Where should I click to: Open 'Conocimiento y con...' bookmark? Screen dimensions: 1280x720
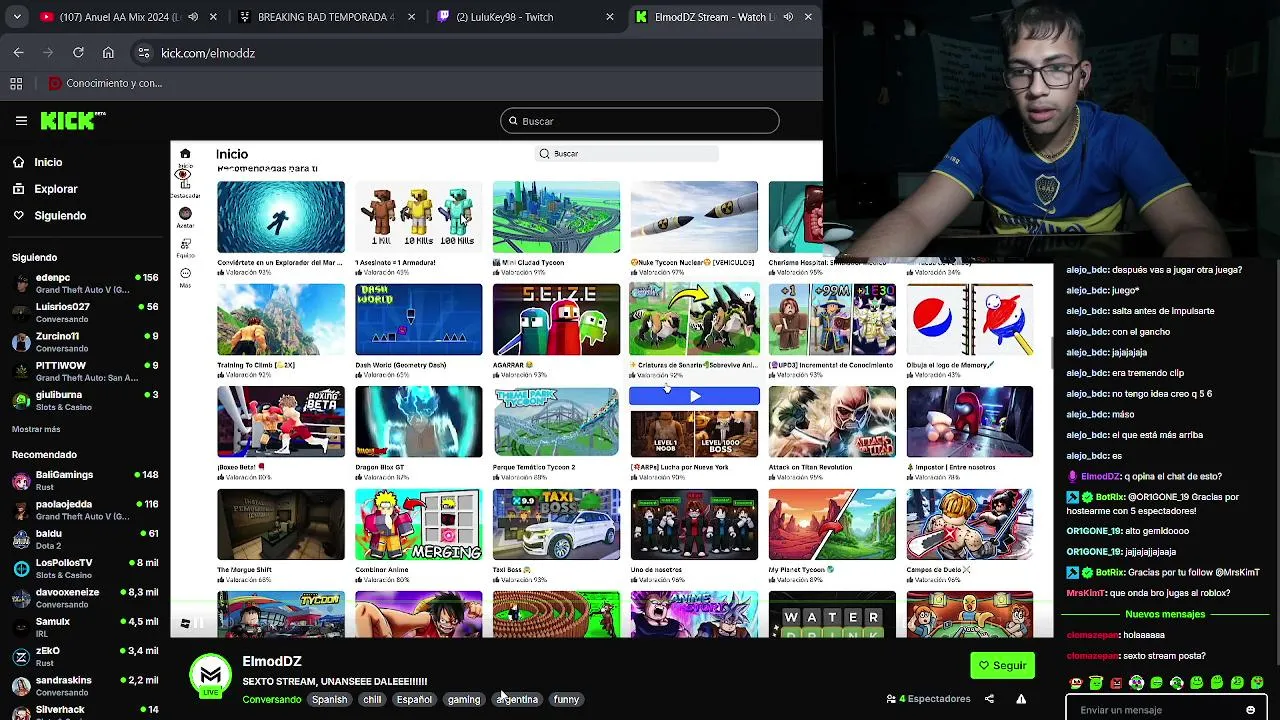[x=105, y=84]
